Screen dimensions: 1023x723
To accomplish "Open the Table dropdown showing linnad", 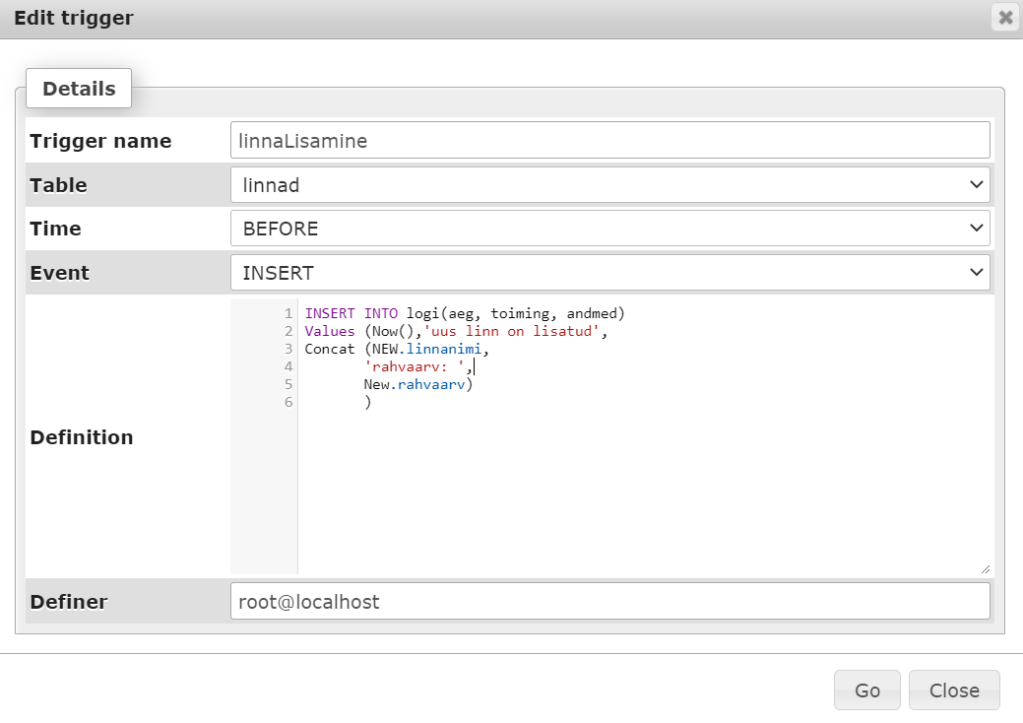I will pyautogui.click(x=610, y=185).
